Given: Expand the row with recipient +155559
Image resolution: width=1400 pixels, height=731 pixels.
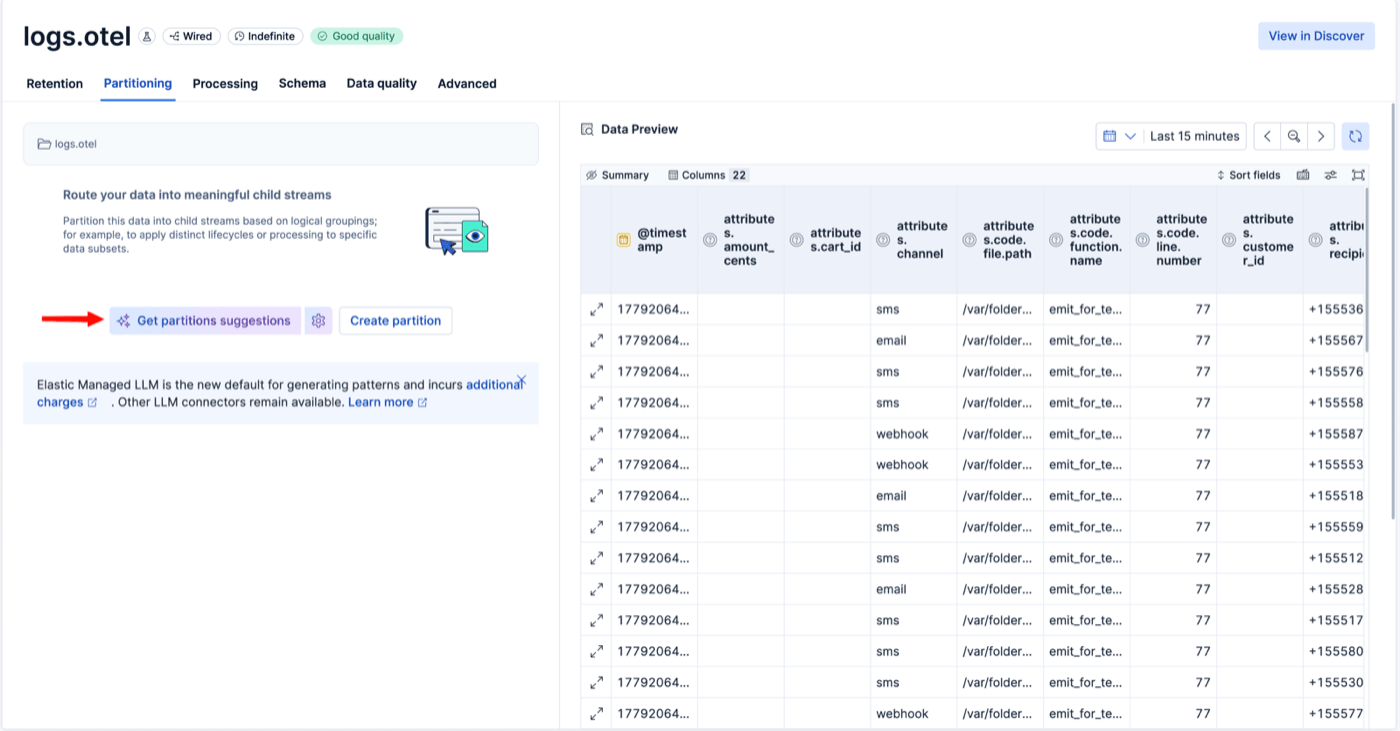Looking at the screenshot, I should (x=596, y=527).
